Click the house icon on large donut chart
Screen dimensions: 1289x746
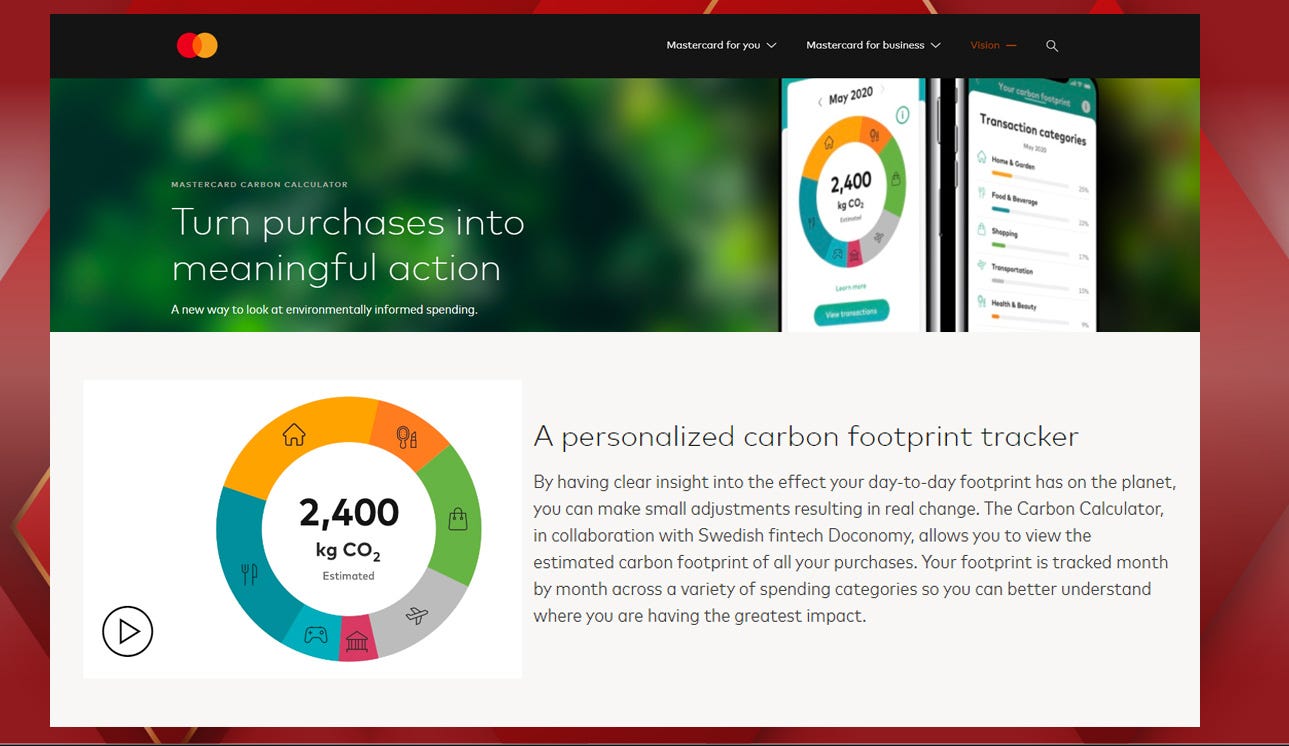click(293, 434)
